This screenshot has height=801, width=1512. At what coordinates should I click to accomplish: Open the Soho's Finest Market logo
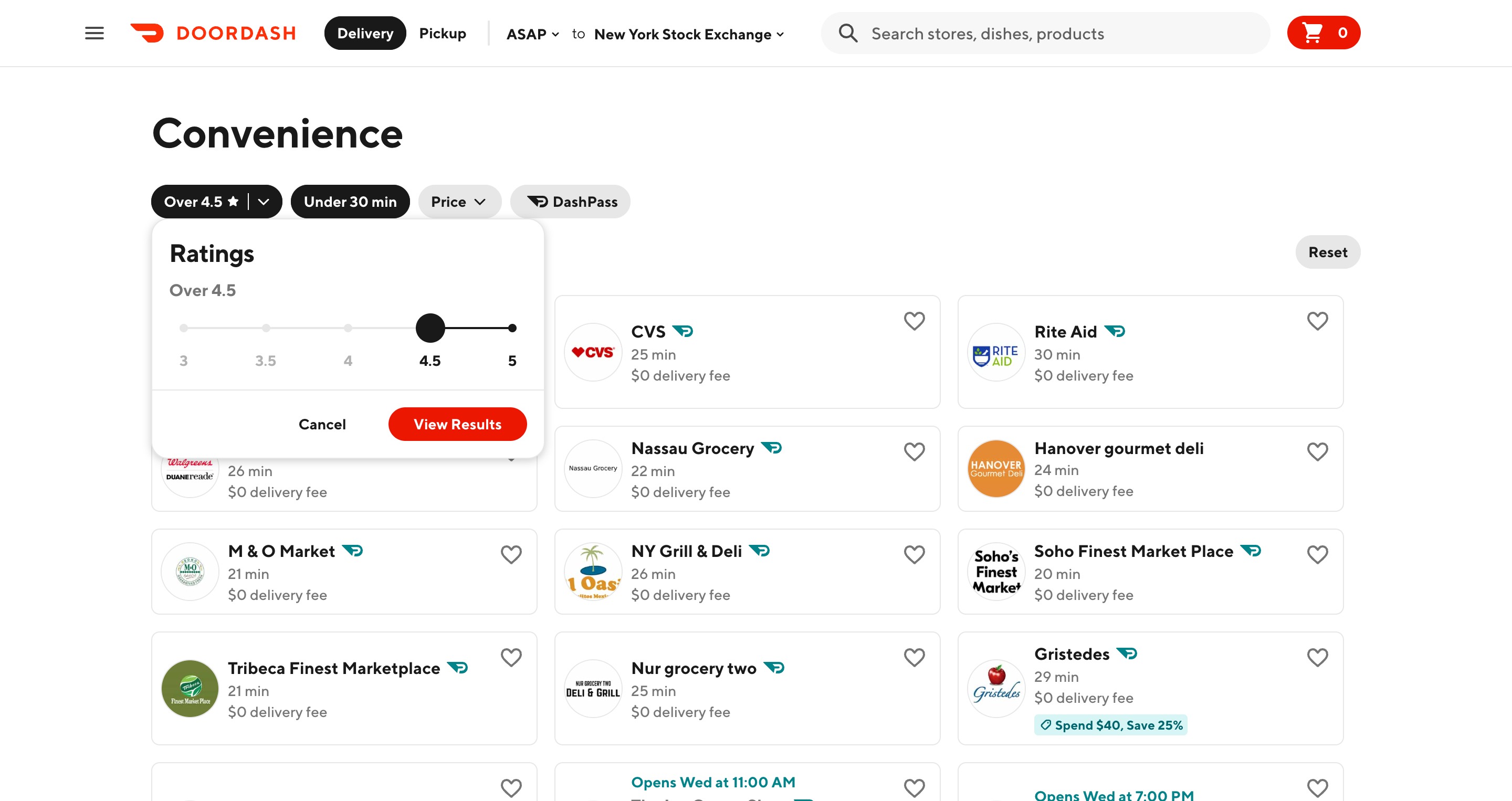coord(996,572)
